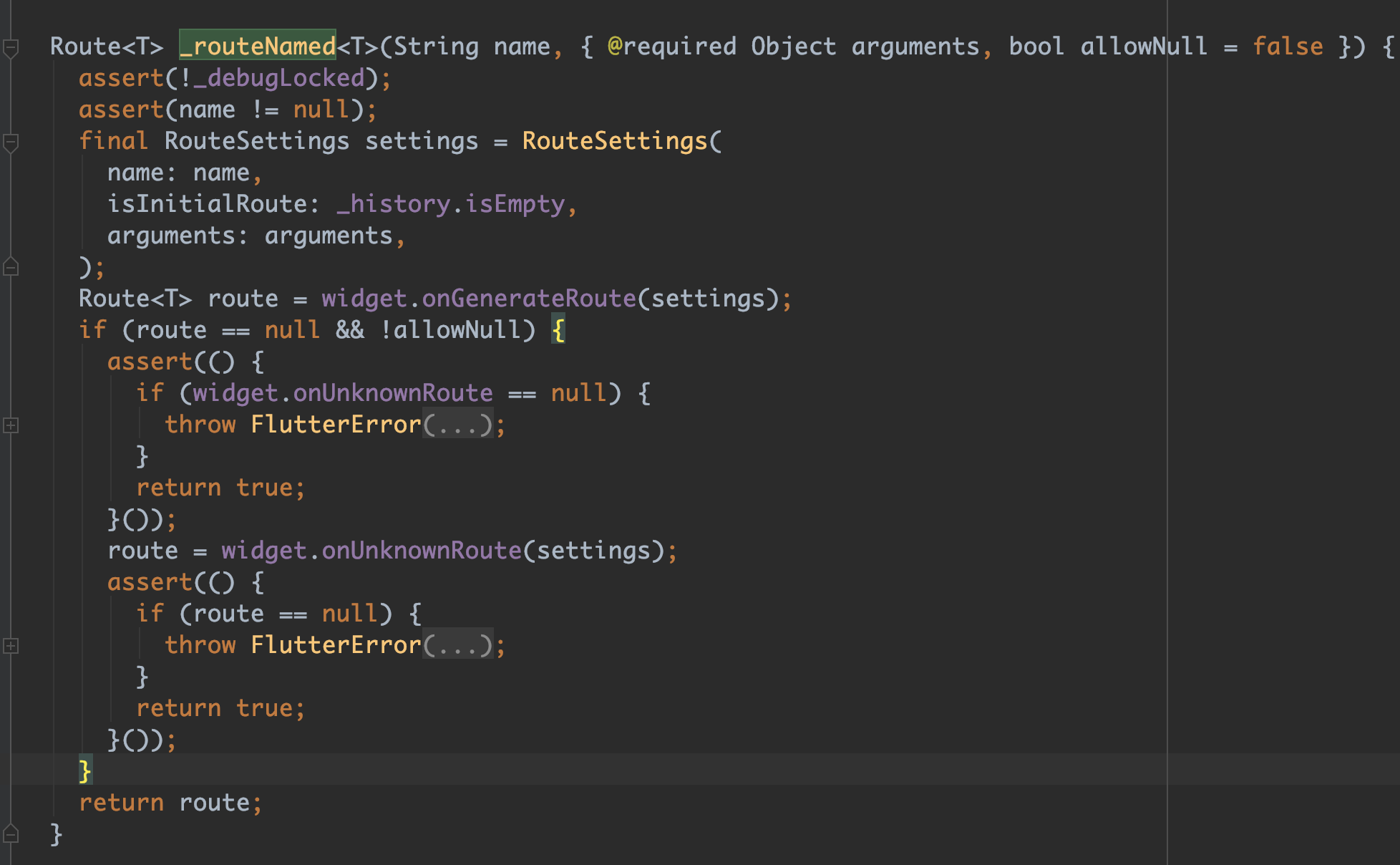The height and width of the screenshot is (865, 1400).
Task: Click fold end marker beside closing parenthesis
Action: coord(11,268)
